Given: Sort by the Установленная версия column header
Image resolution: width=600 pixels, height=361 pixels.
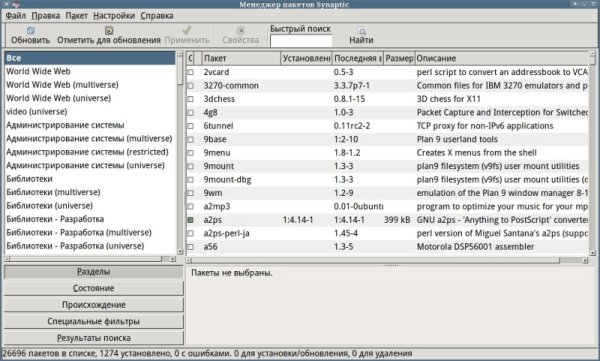Looking at the screenshot, I should (x=306, y=58).
